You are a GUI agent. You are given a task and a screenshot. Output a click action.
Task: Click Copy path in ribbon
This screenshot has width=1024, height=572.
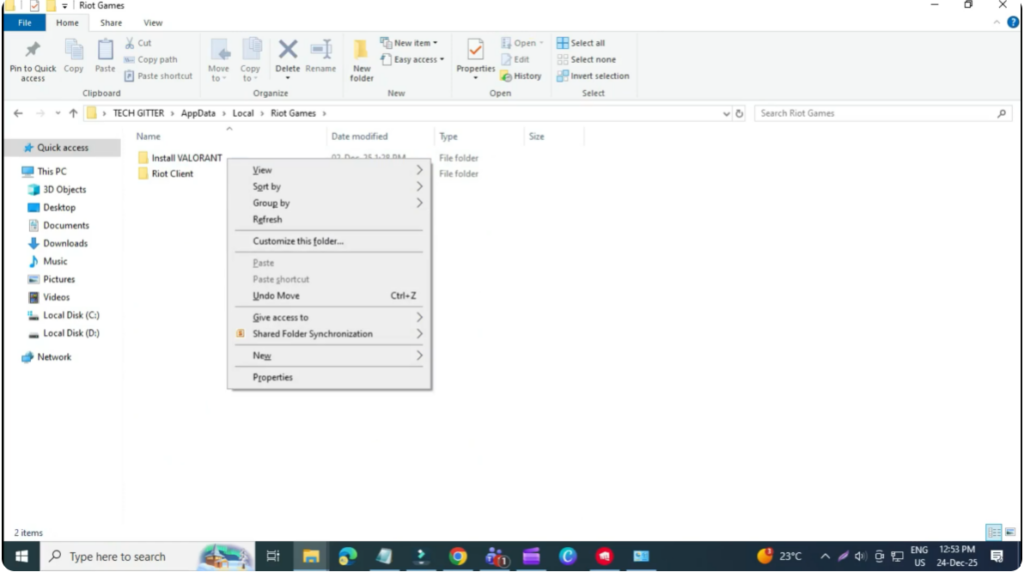[x=151, y=59]
